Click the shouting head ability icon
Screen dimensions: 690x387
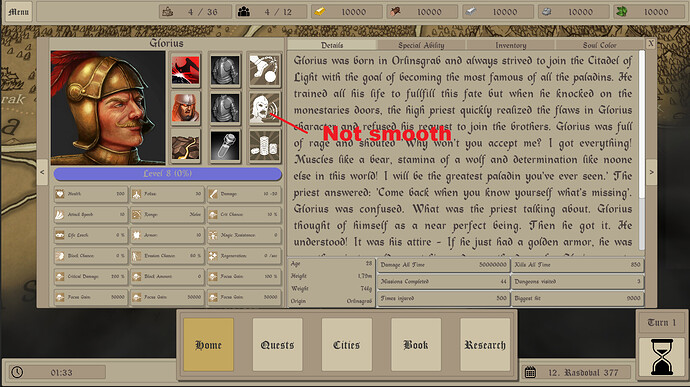point(264,108)
